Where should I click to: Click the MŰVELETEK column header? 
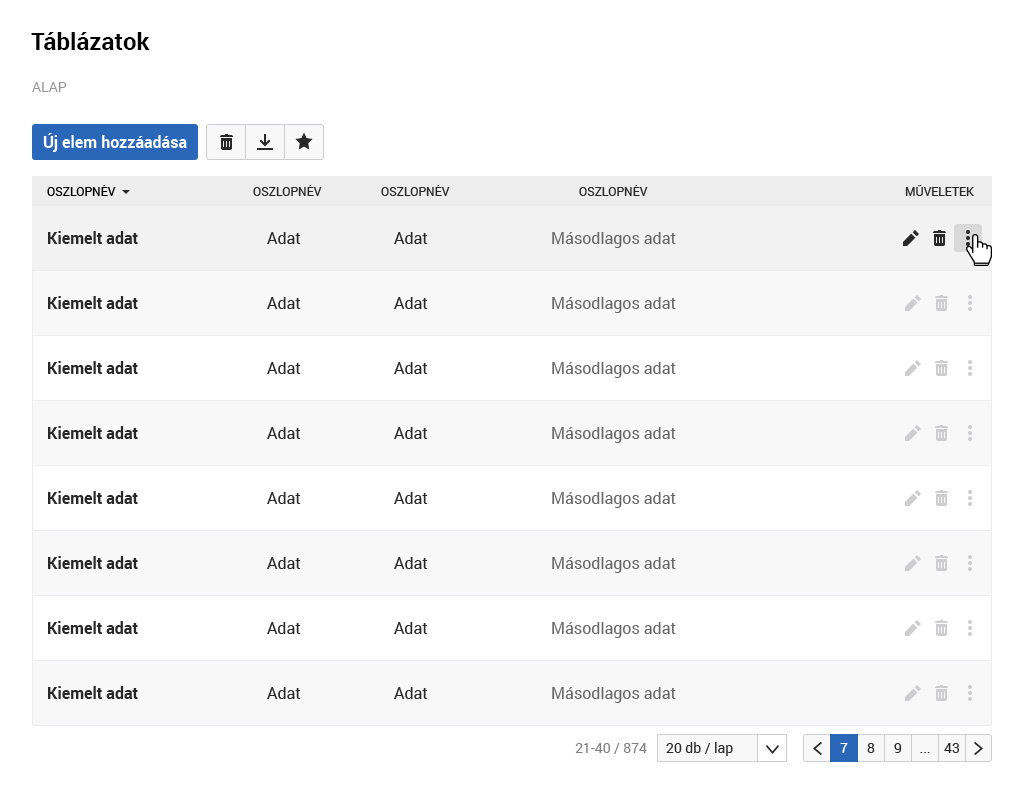[939, 192]
